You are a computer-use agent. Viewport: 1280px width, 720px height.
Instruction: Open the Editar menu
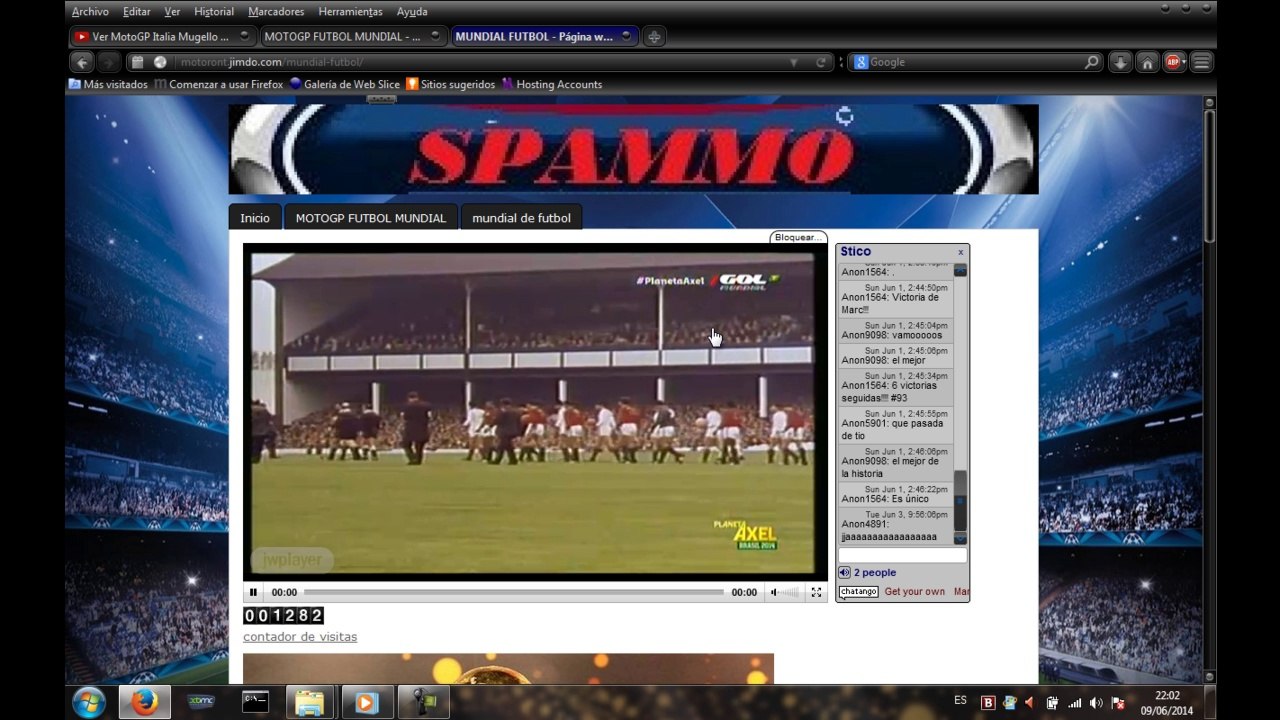136,12
